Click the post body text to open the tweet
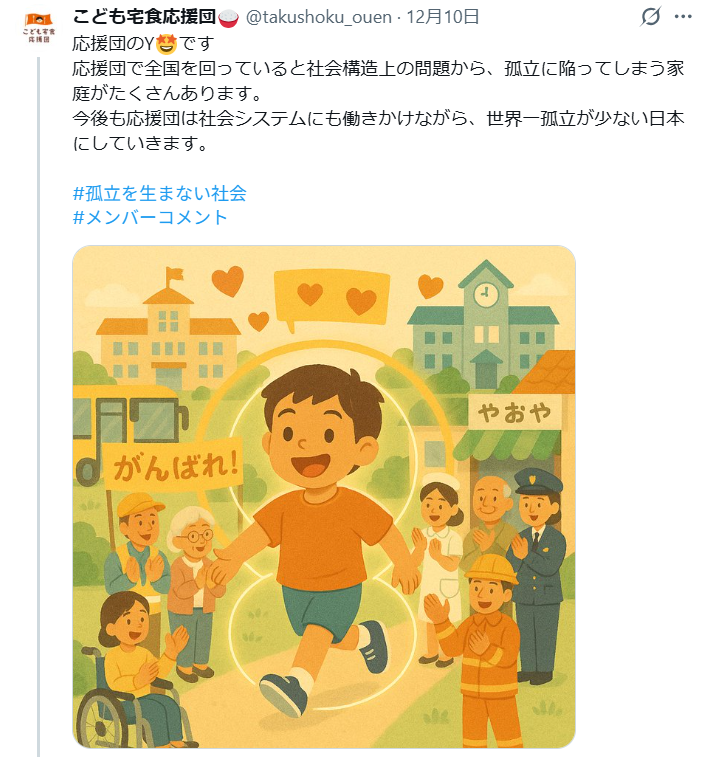This screenshot has height=757, width=705. (x=378, y=93)
